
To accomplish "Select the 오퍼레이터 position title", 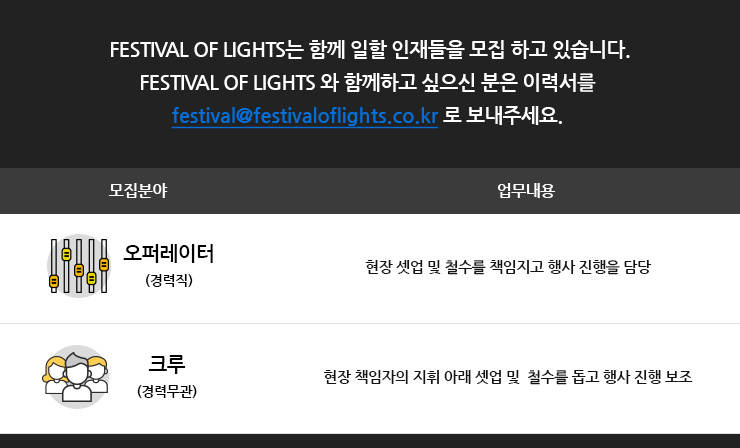I will 168,253.
